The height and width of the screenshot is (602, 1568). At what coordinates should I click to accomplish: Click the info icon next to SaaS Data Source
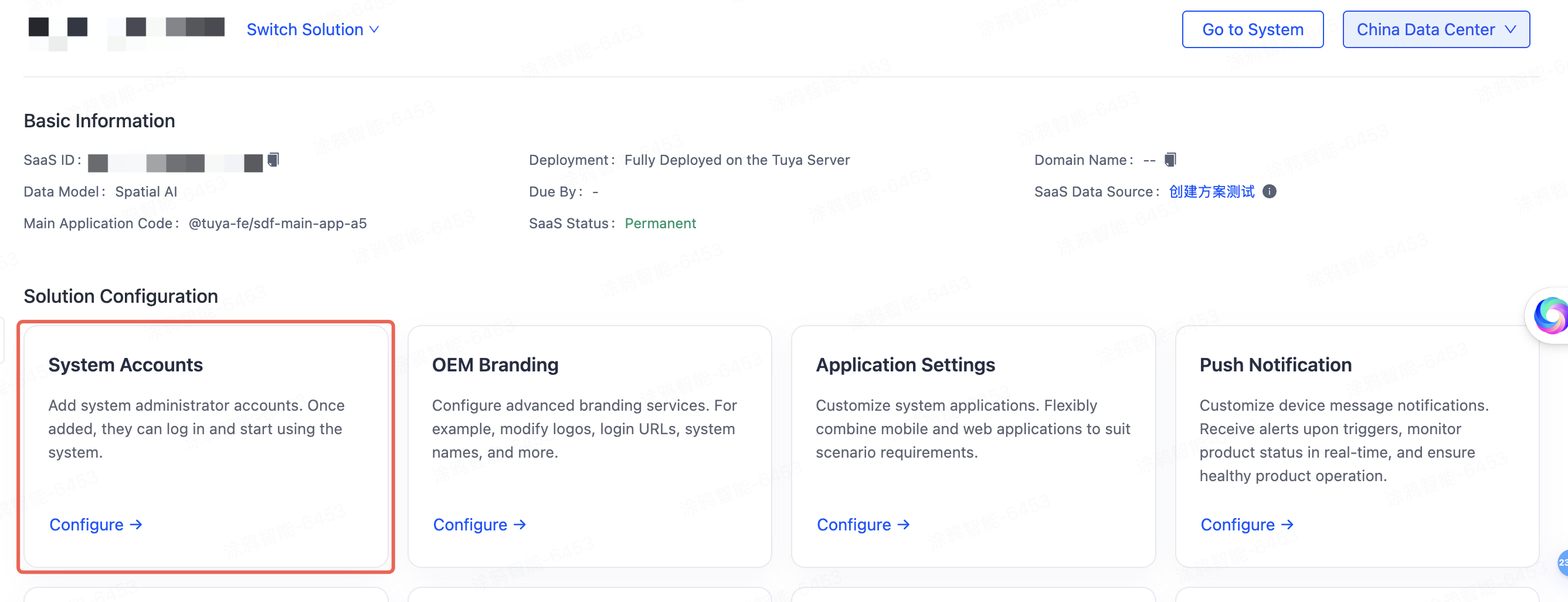click(x=1269, y=191)
